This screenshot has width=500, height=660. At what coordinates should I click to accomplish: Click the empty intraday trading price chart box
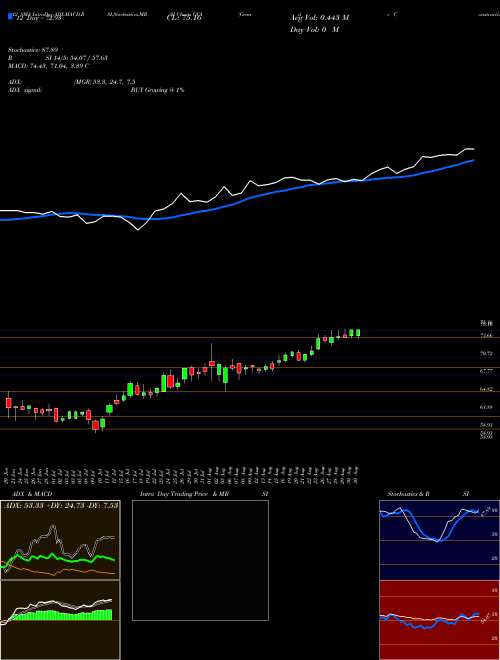click(x=200, y=560)
